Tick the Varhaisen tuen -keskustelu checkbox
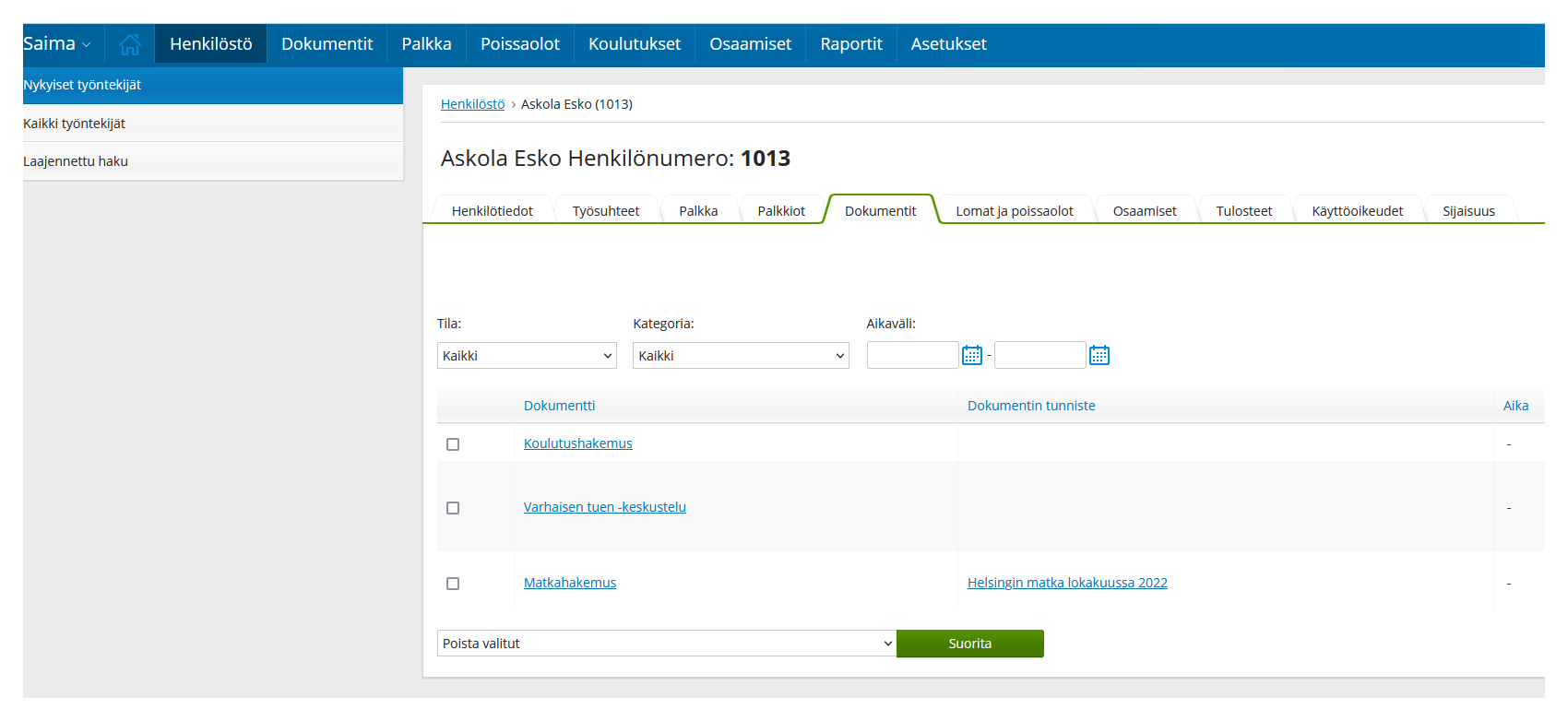 (453, 508)
